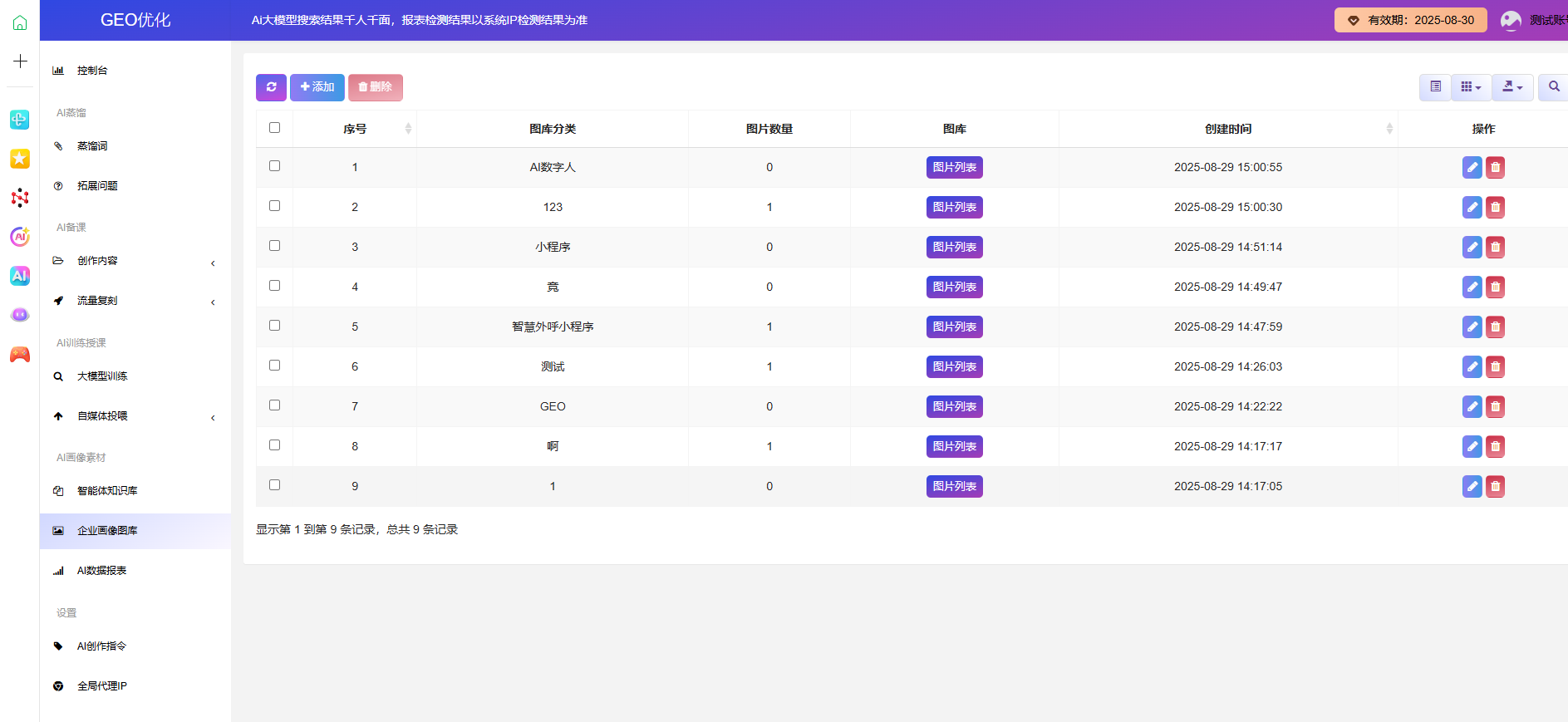Open the search icon in table toolbar
The image size is (1568, 722).
[x=1553, y=87]
